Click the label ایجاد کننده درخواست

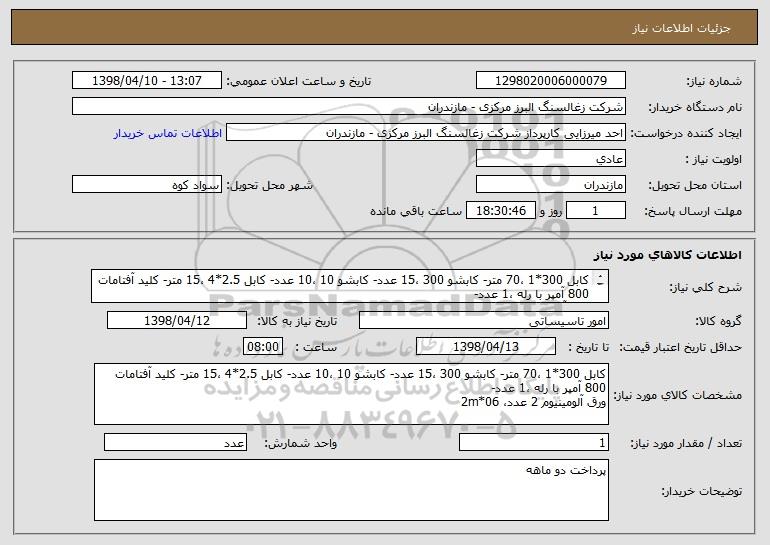[x=686, y=133]
